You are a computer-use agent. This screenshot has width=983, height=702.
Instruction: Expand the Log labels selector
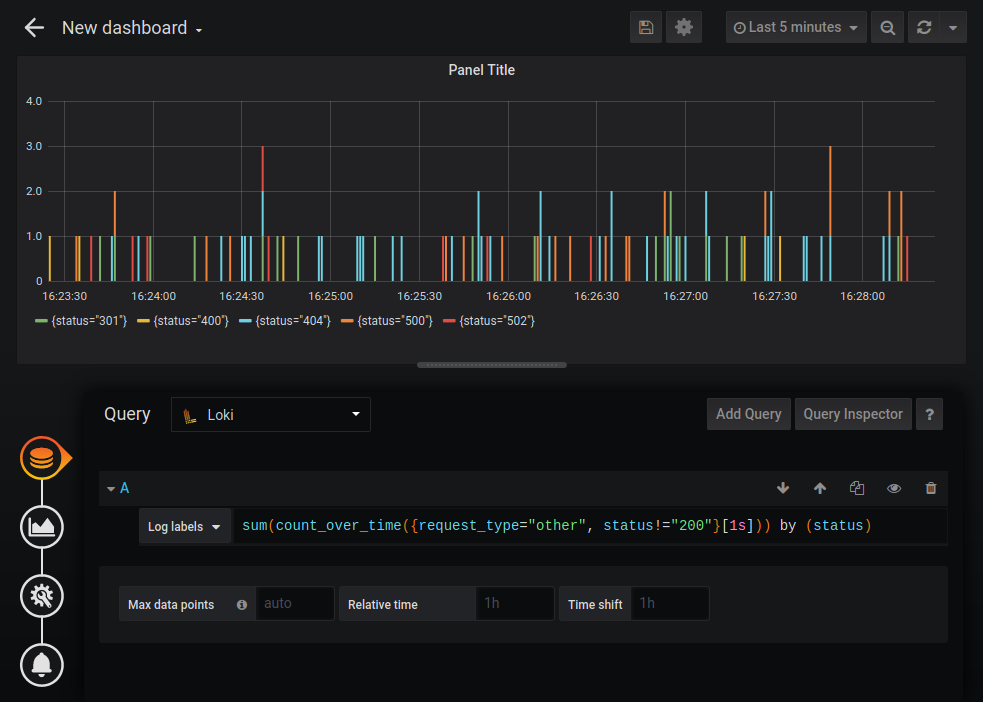[x=185, y=527]
